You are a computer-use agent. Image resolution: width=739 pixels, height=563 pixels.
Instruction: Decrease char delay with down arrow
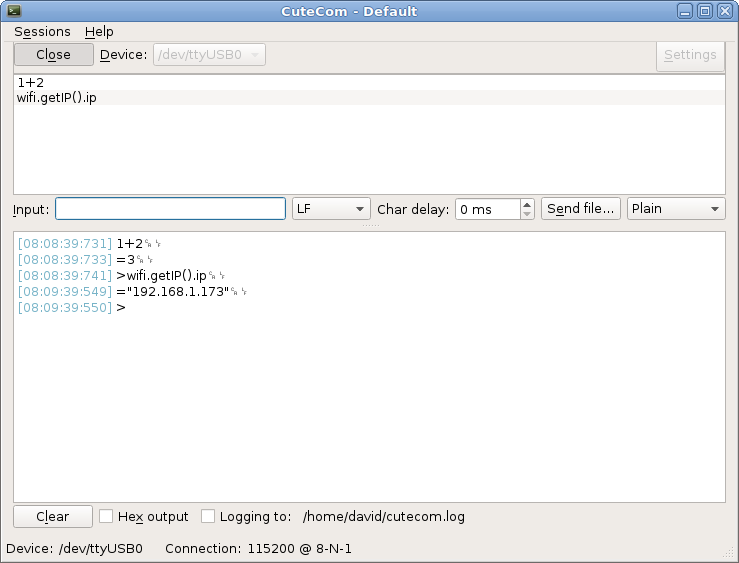coord(527,214)
